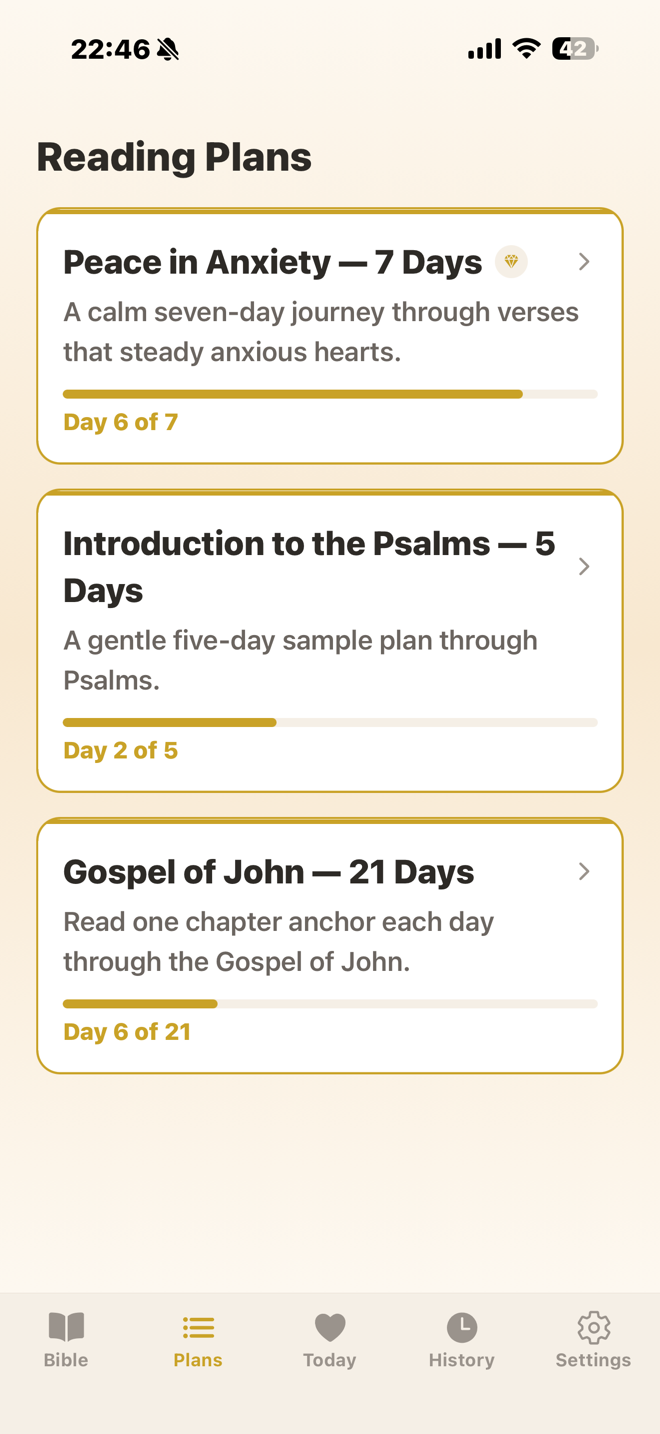Tap the Plans list icon
This screenshot has width=660, height=1434.
(x=198, y=1327)
